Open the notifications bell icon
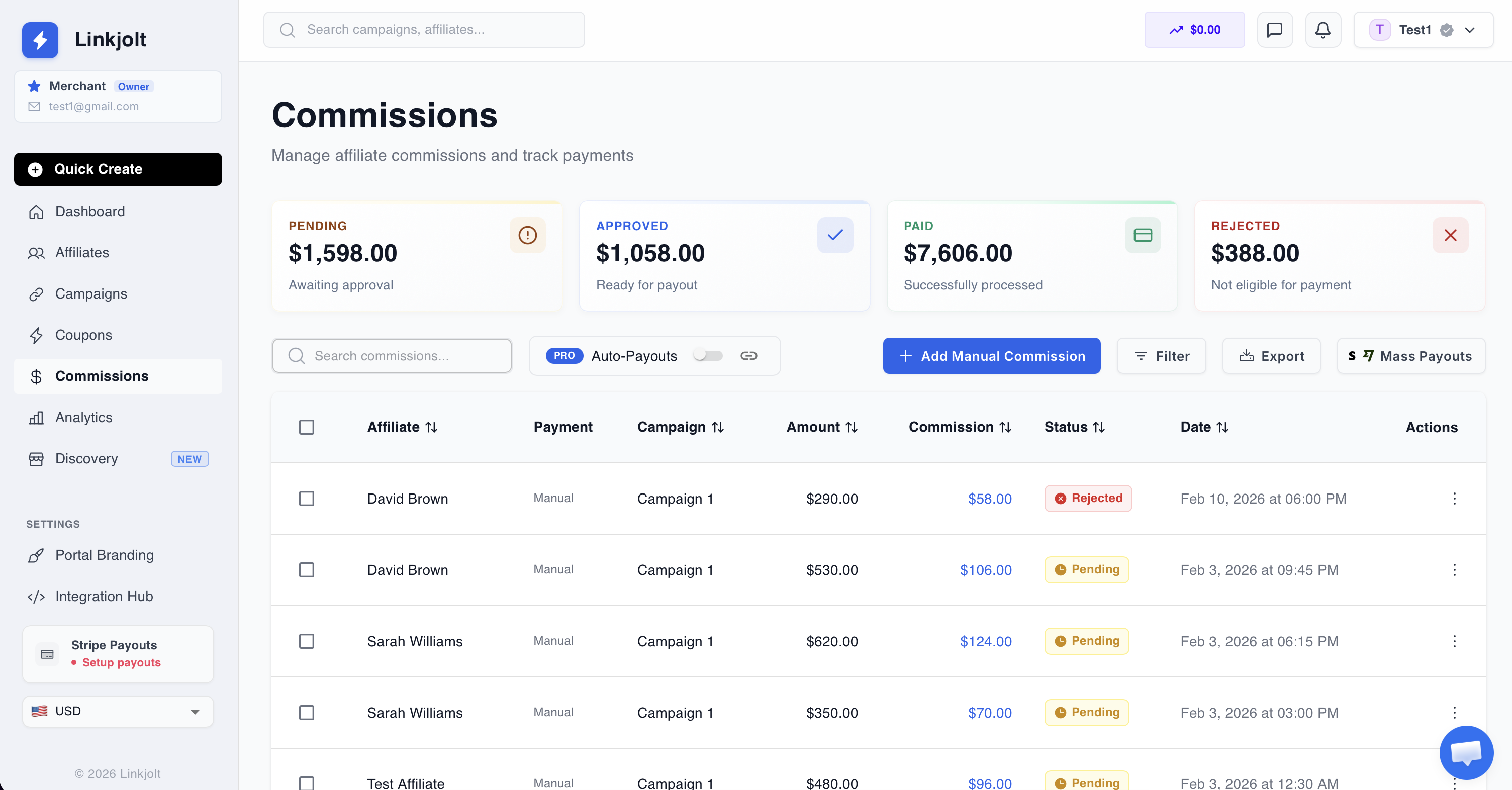The image size is (1512, 790). 1322,29
